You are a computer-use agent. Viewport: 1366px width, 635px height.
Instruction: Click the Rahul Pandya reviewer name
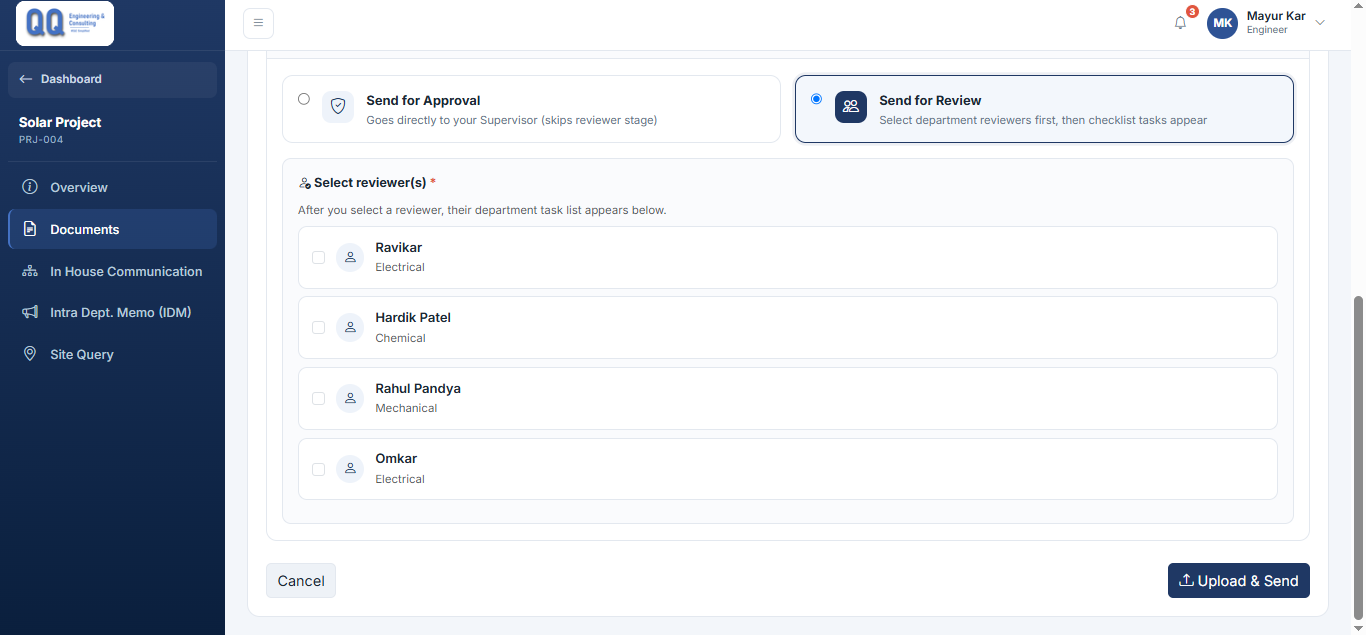(x=418, y=388)
